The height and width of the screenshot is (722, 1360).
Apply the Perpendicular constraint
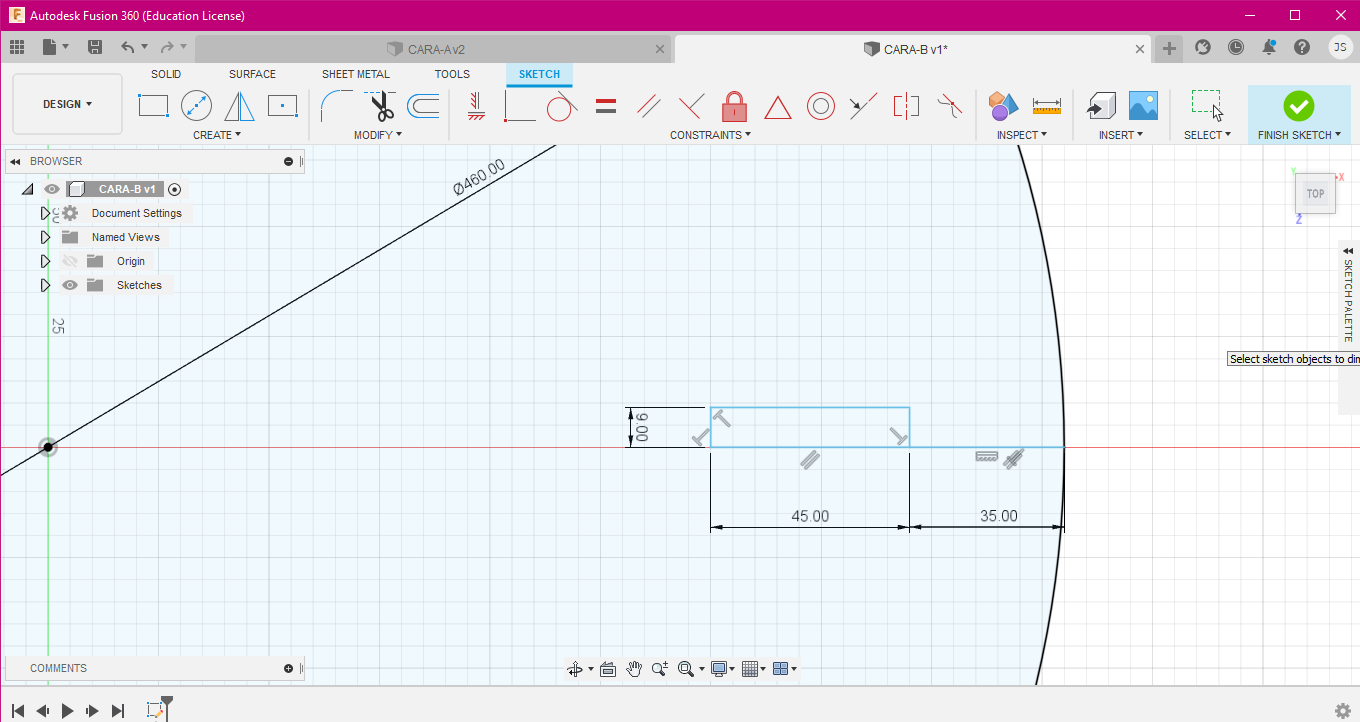[691, 105]
